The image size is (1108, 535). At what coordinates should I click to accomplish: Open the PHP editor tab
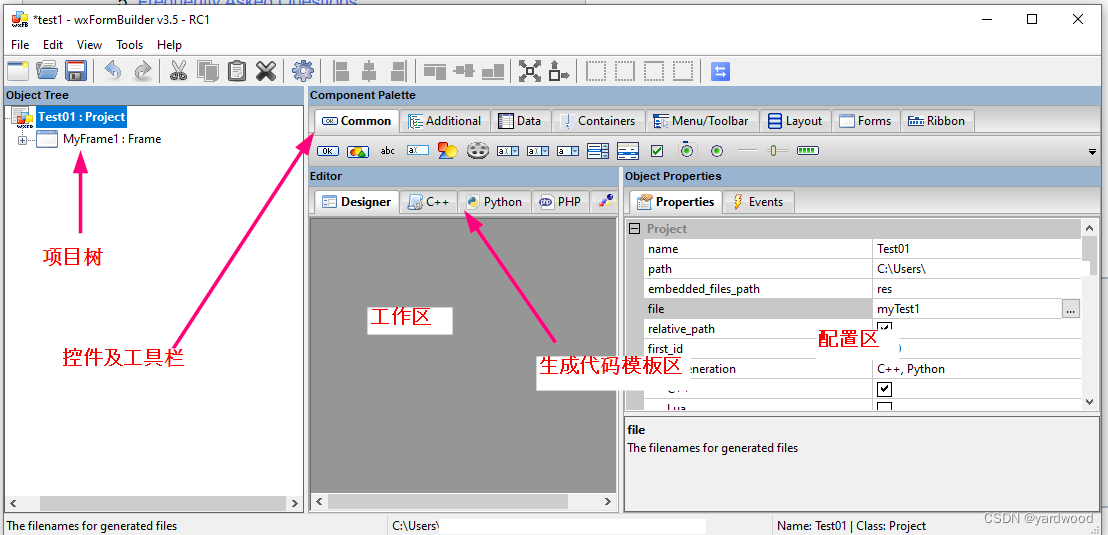pos(560,201)
